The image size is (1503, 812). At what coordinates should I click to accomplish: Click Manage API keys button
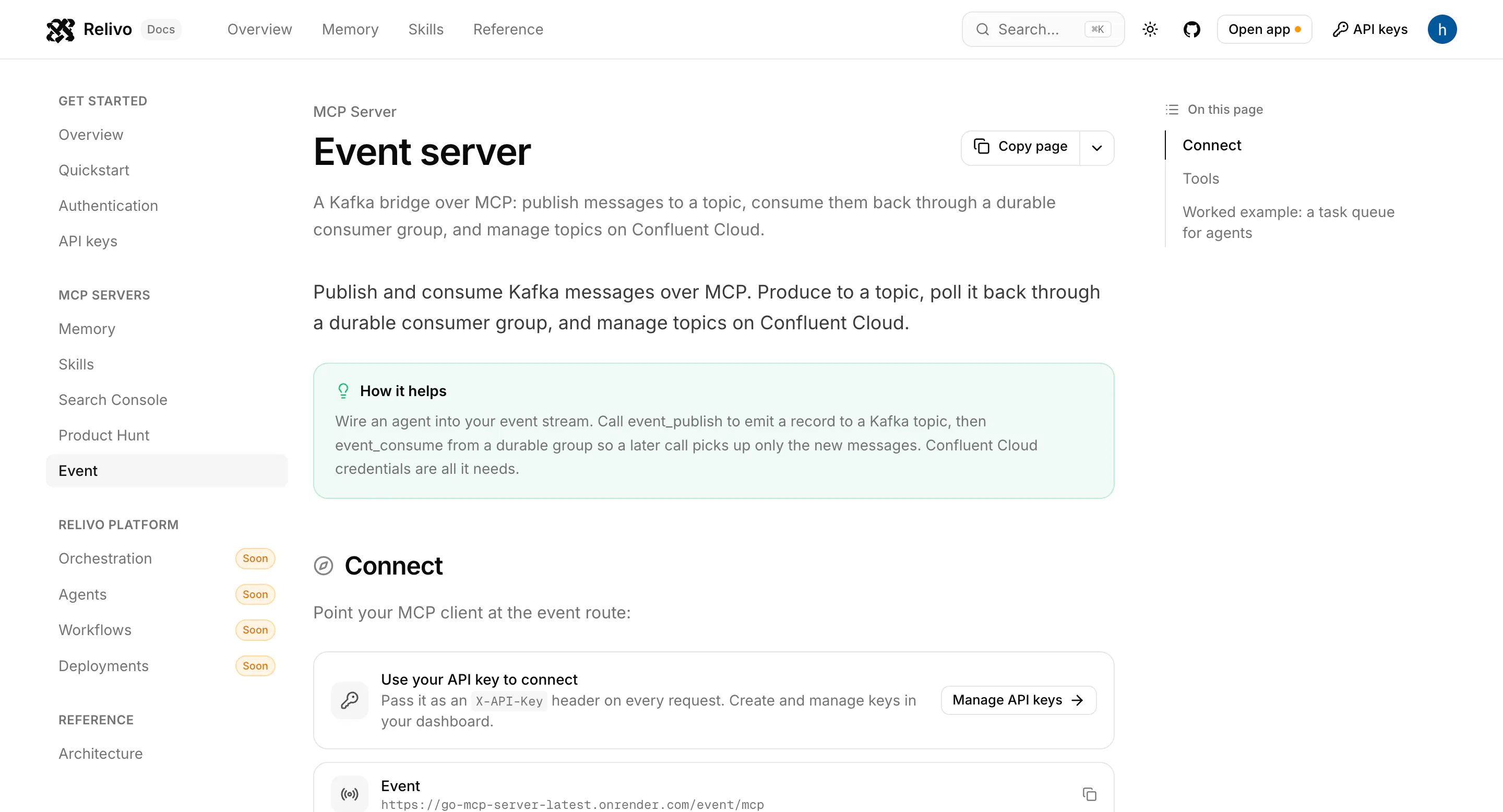coord(1018,700)
